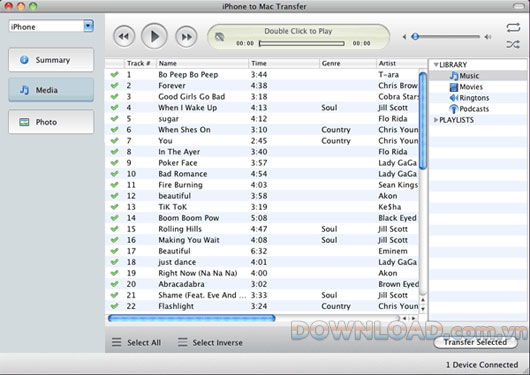Open the iPhone device dropdown
This screenshot has height=375, width=530.
coord(88,26)
